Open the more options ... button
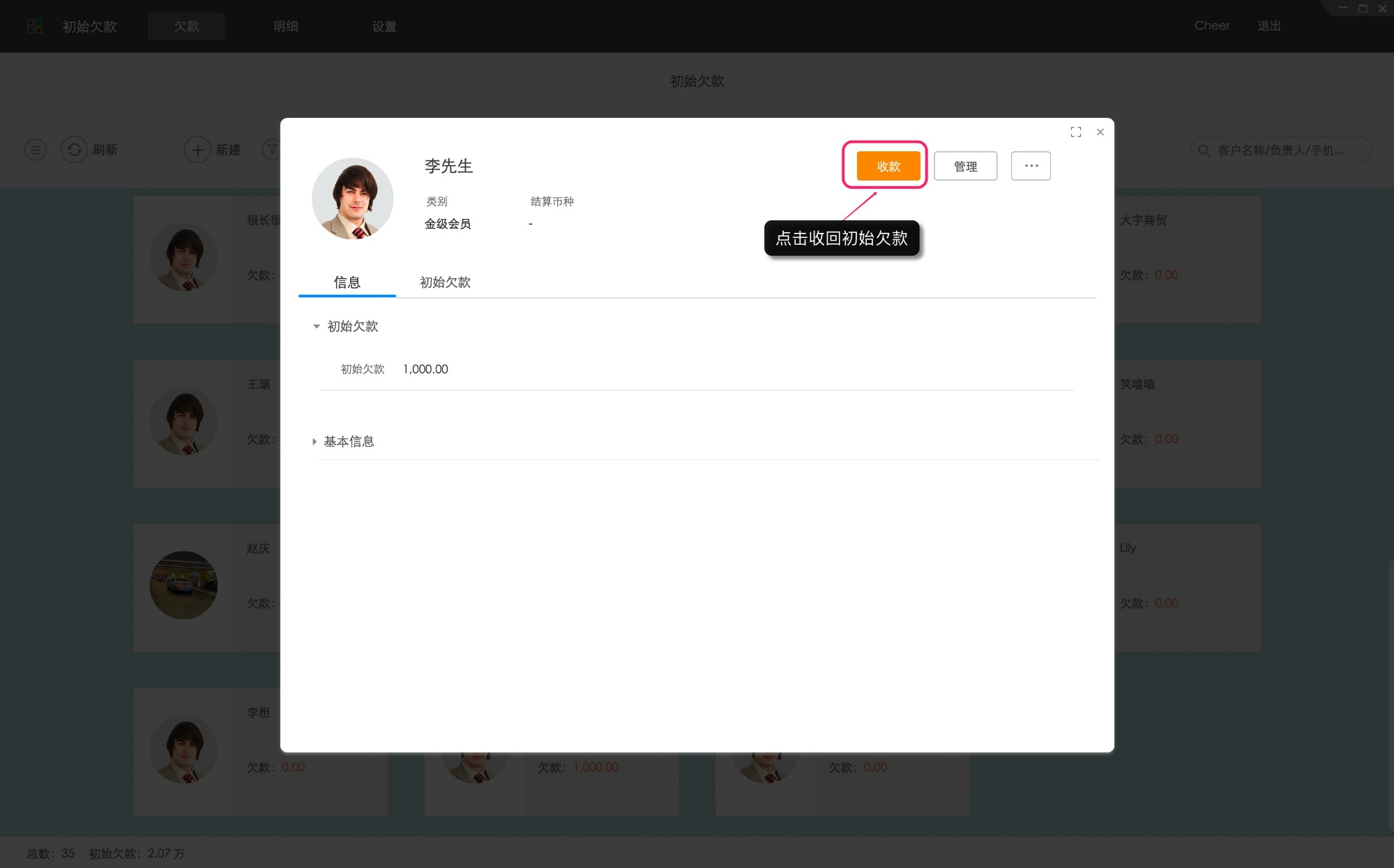 point(1031,165)
